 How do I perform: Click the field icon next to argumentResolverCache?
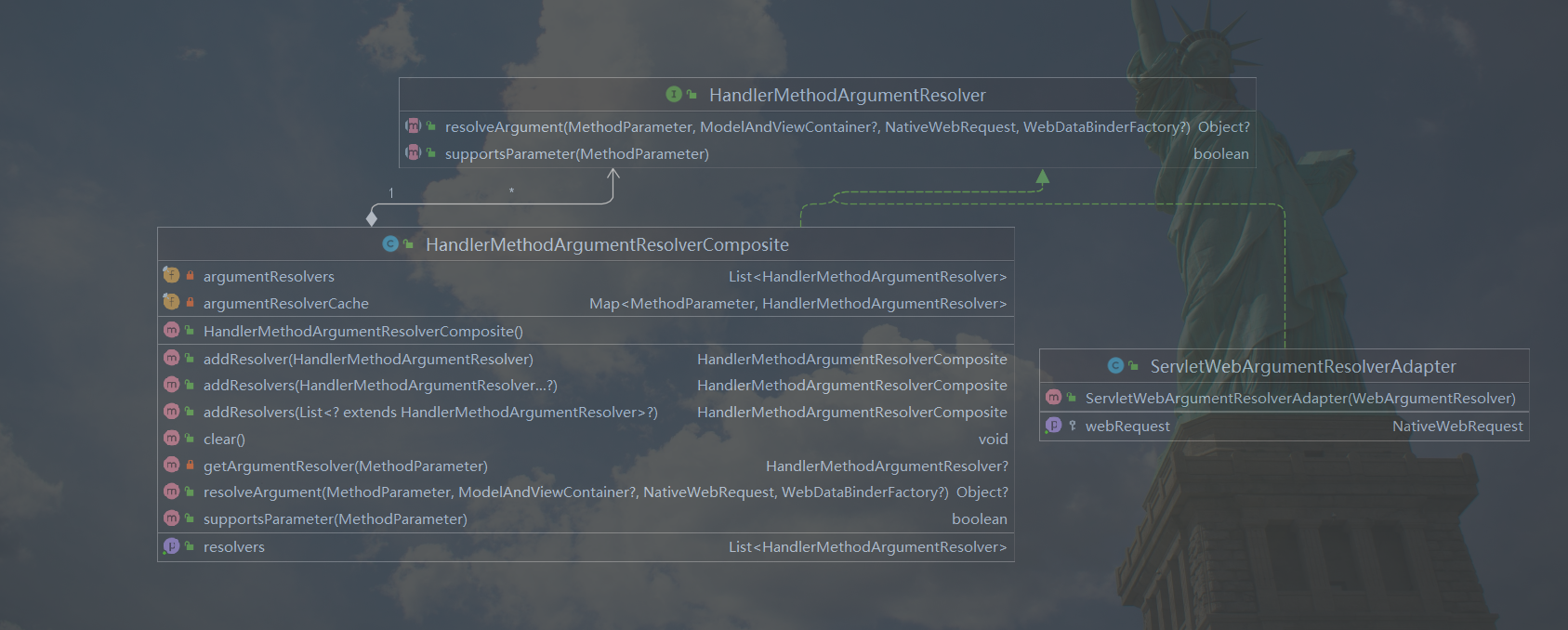coord(171,303)
